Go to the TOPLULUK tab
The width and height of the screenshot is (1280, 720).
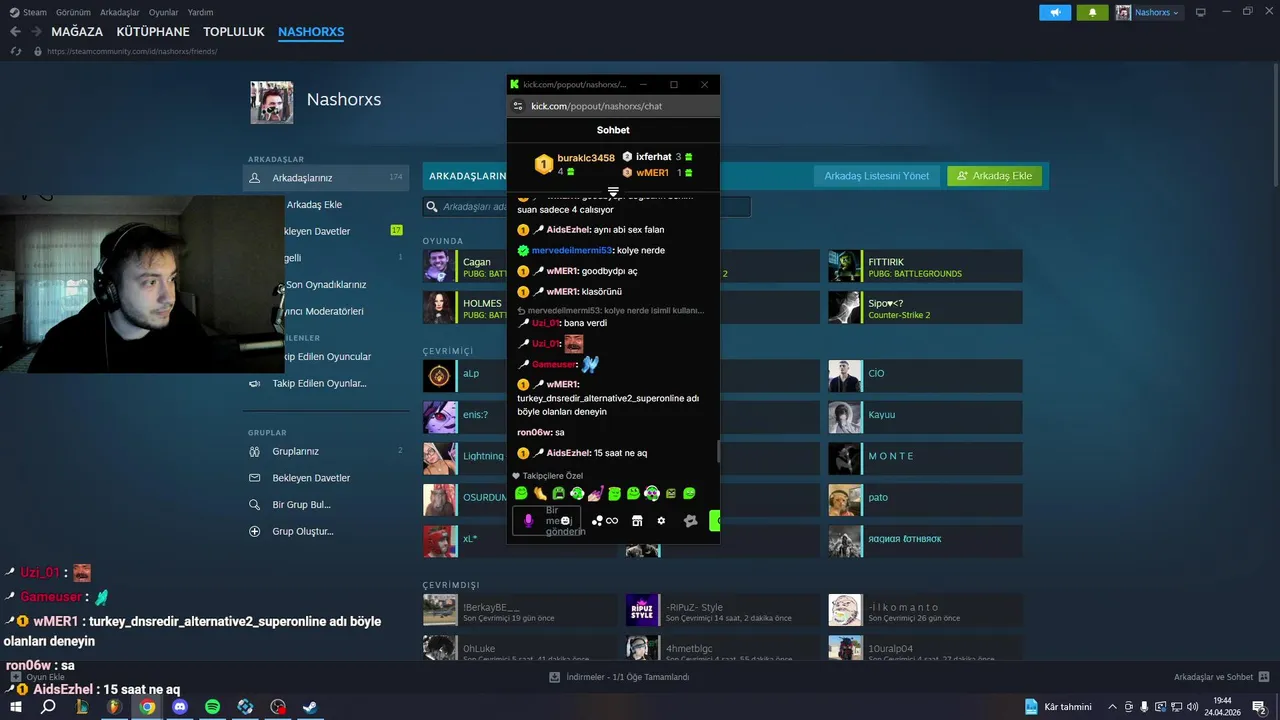coord(234,32)
